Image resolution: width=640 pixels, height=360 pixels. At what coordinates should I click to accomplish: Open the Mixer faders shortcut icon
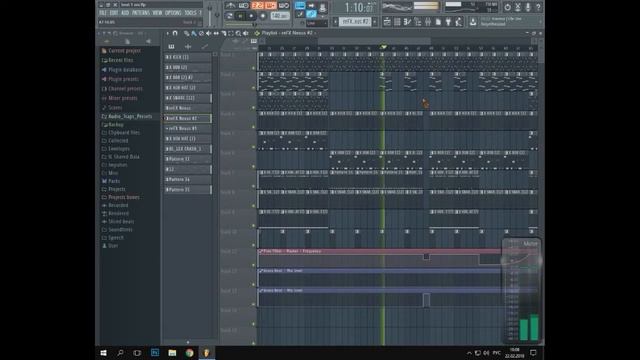pyautogui.click(x=428, y=22)
